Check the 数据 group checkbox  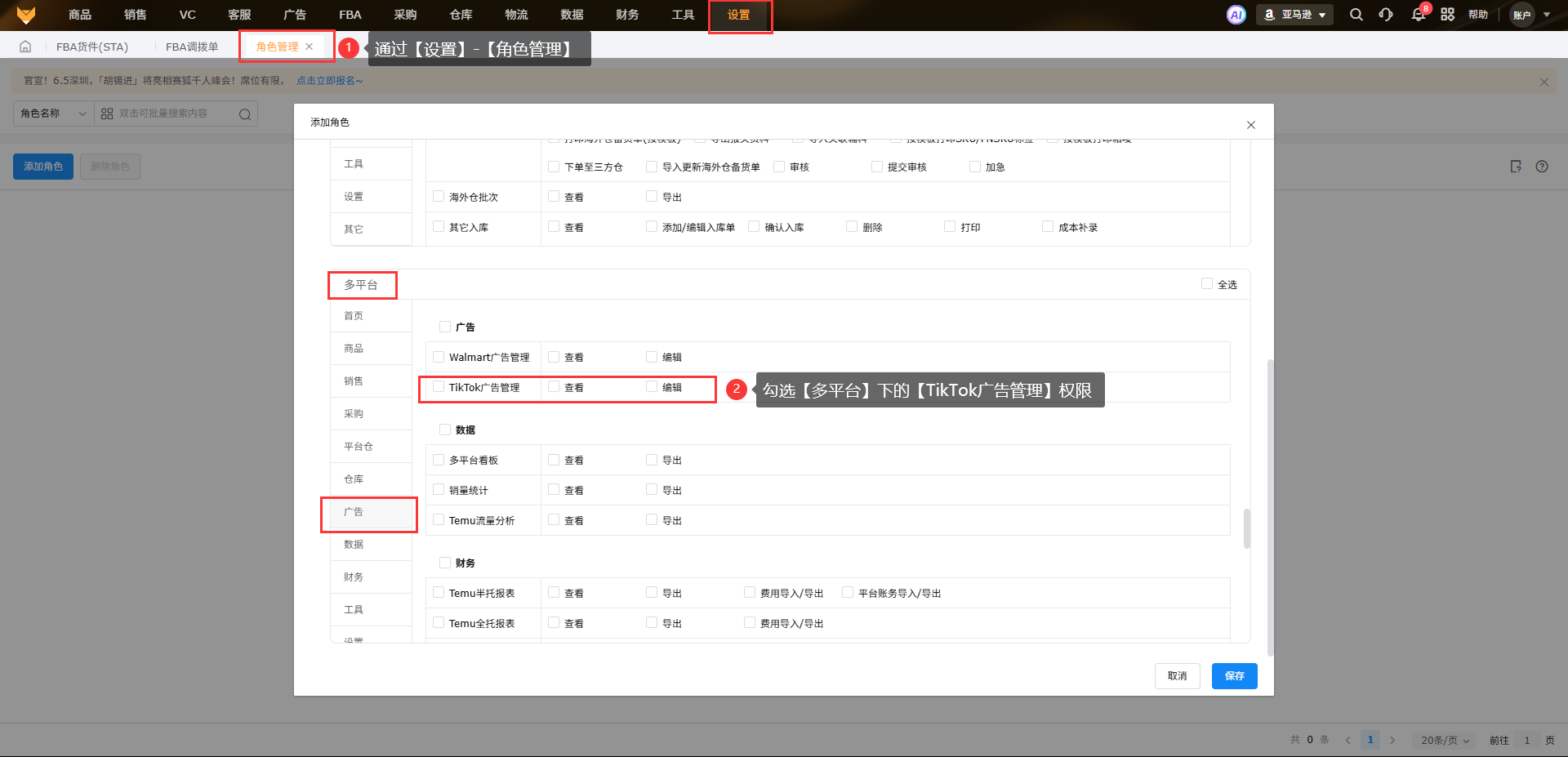click(x=445, y=430)
